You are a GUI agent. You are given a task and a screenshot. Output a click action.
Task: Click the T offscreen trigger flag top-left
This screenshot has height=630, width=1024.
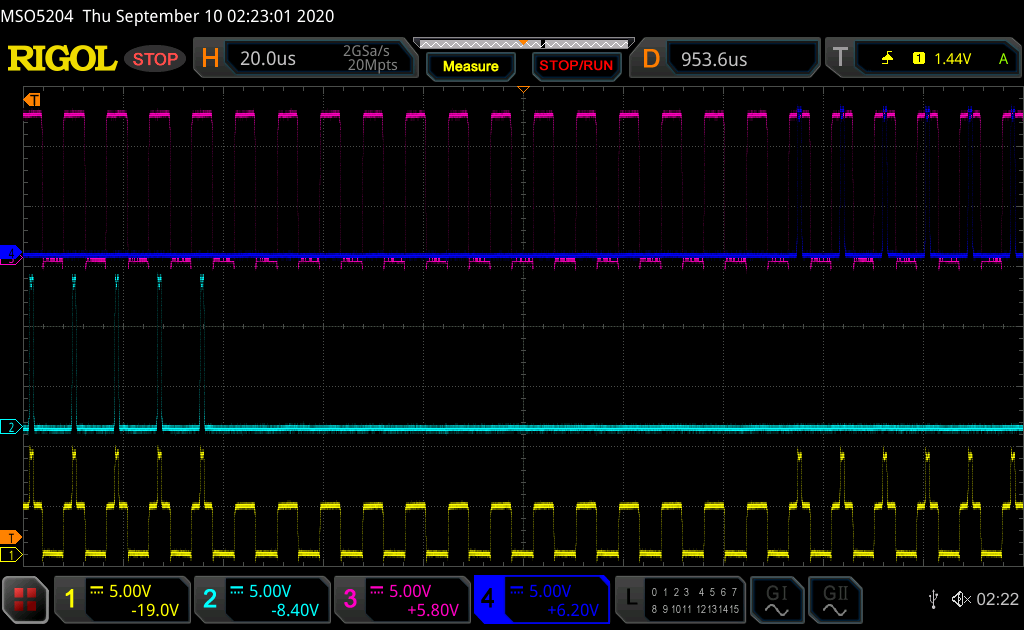tap(32, 99)
